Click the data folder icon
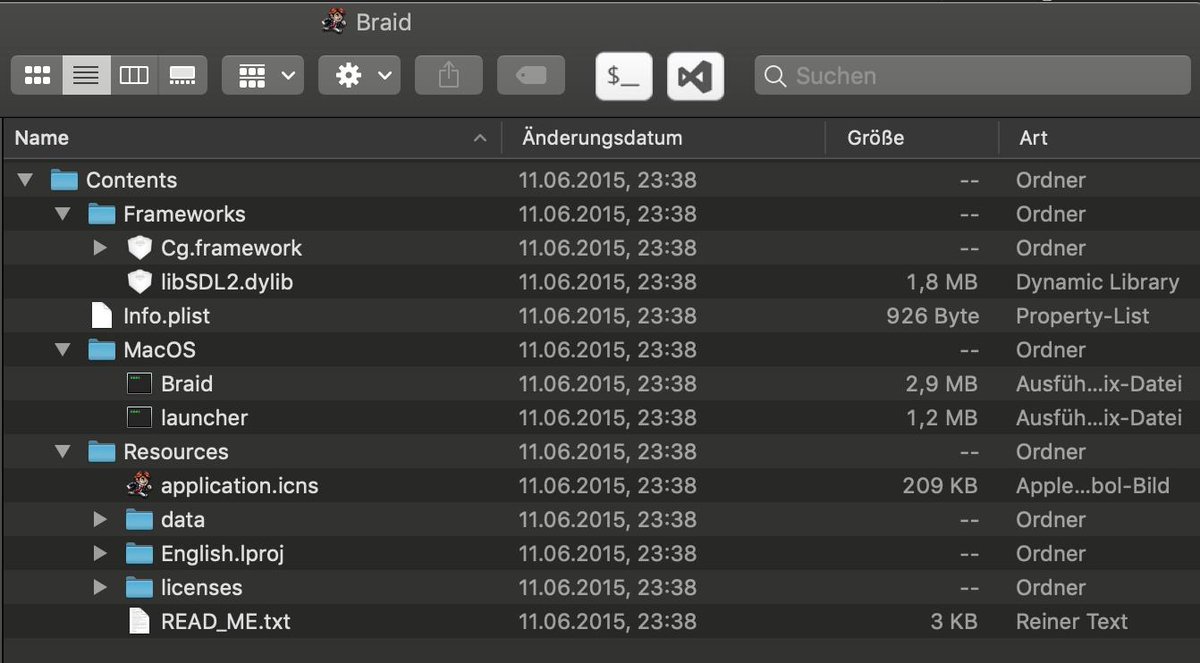Viewport: 1200px width, 663px height. click(x=139, y=520)
